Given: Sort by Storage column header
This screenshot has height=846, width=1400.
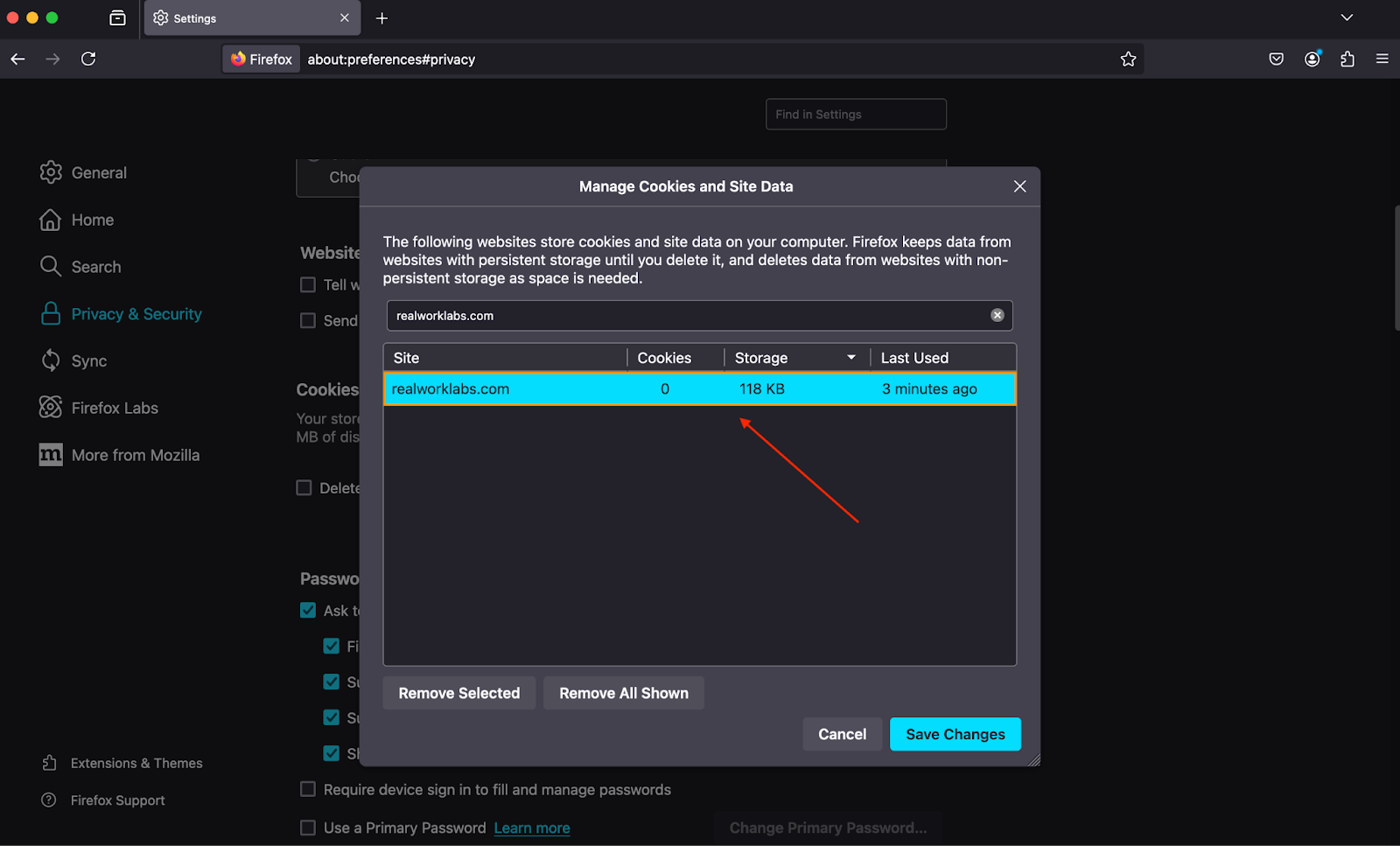Looking at the screenshot, I should pyautogui.click(x=796, y=358).
